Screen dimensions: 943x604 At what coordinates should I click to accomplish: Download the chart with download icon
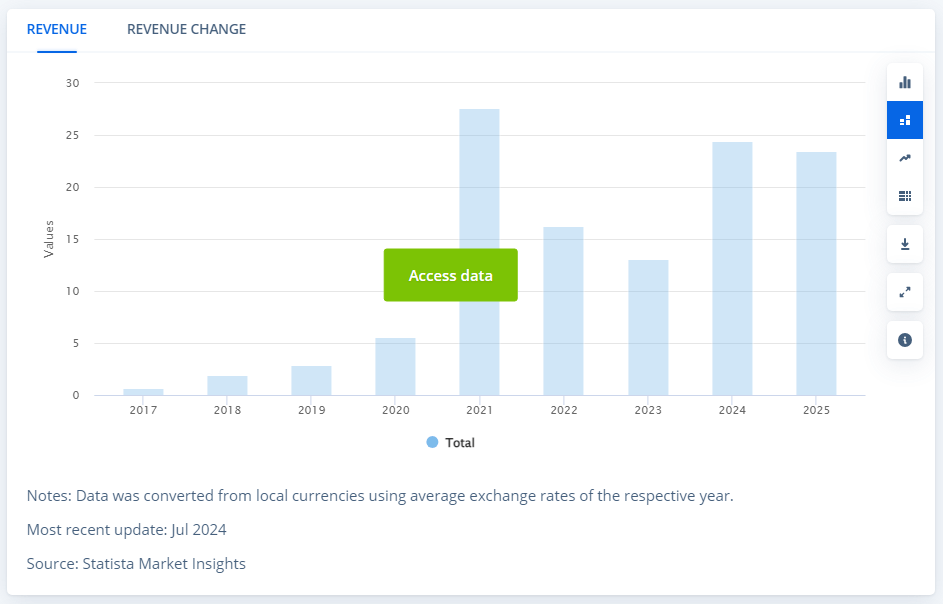(905, 244)
